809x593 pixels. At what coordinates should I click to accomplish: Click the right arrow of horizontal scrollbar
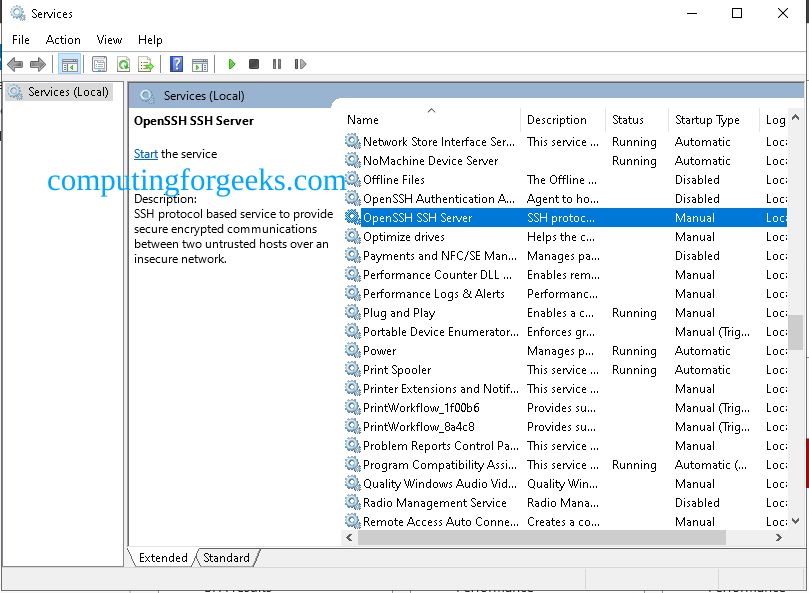[781, 537]
